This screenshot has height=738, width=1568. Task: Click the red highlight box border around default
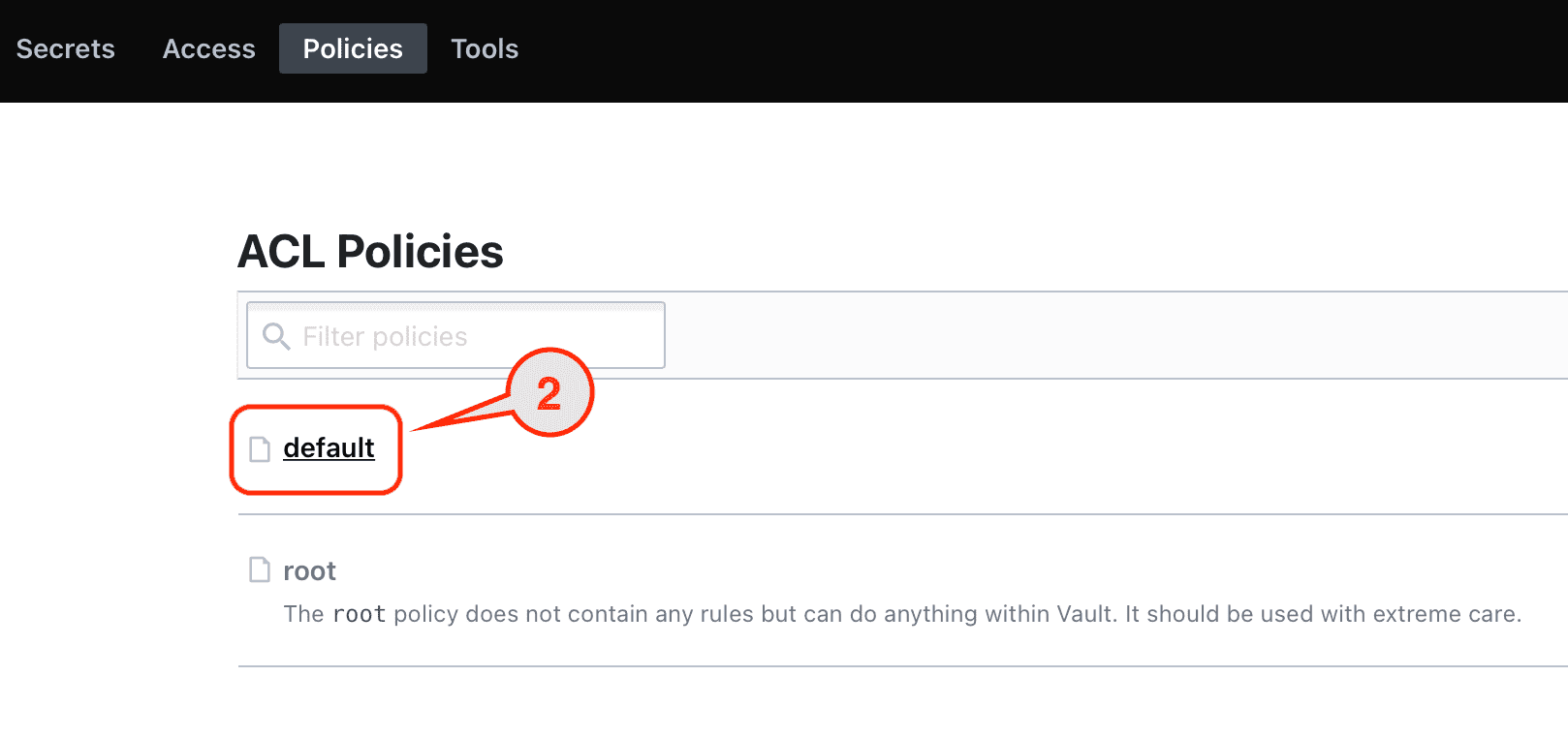point(232,449)
